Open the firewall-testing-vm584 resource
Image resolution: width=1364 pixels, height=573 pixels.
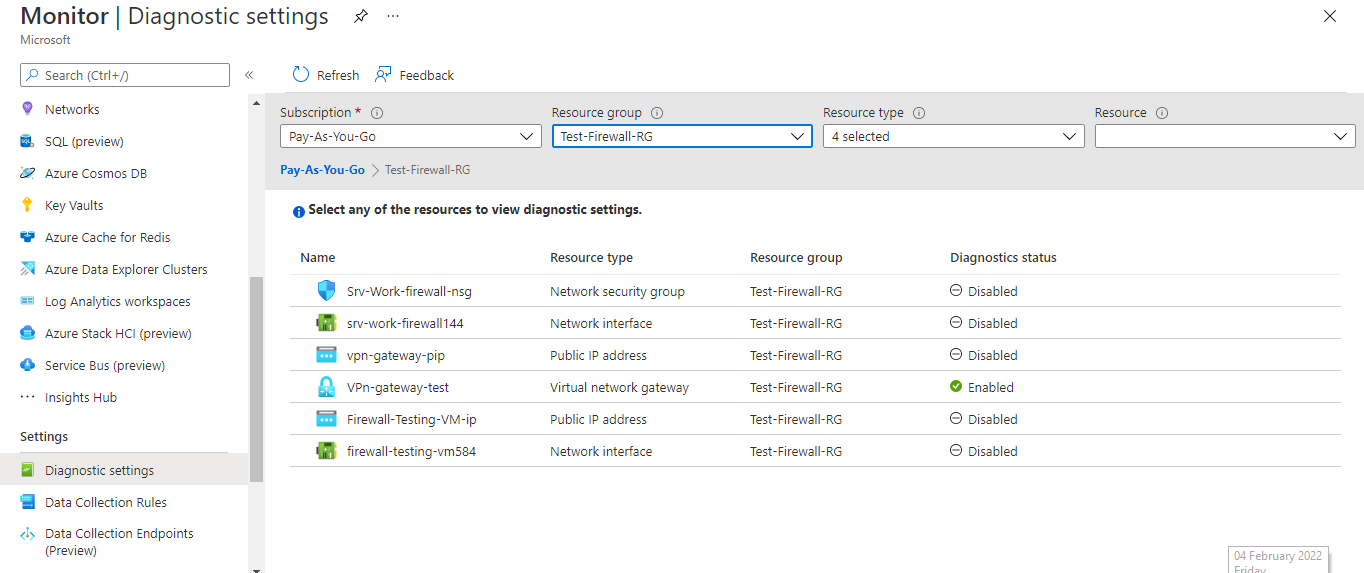tap(411, 451)
